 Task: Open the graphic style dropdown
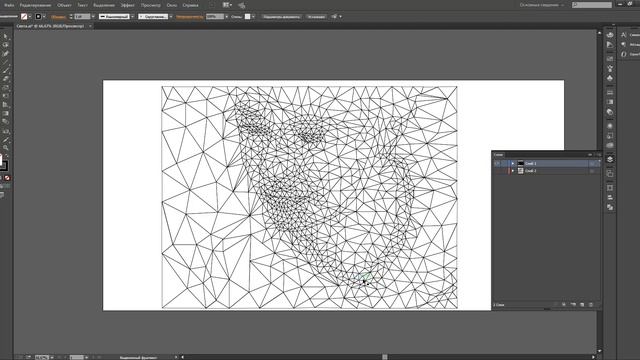coord(253,17)
